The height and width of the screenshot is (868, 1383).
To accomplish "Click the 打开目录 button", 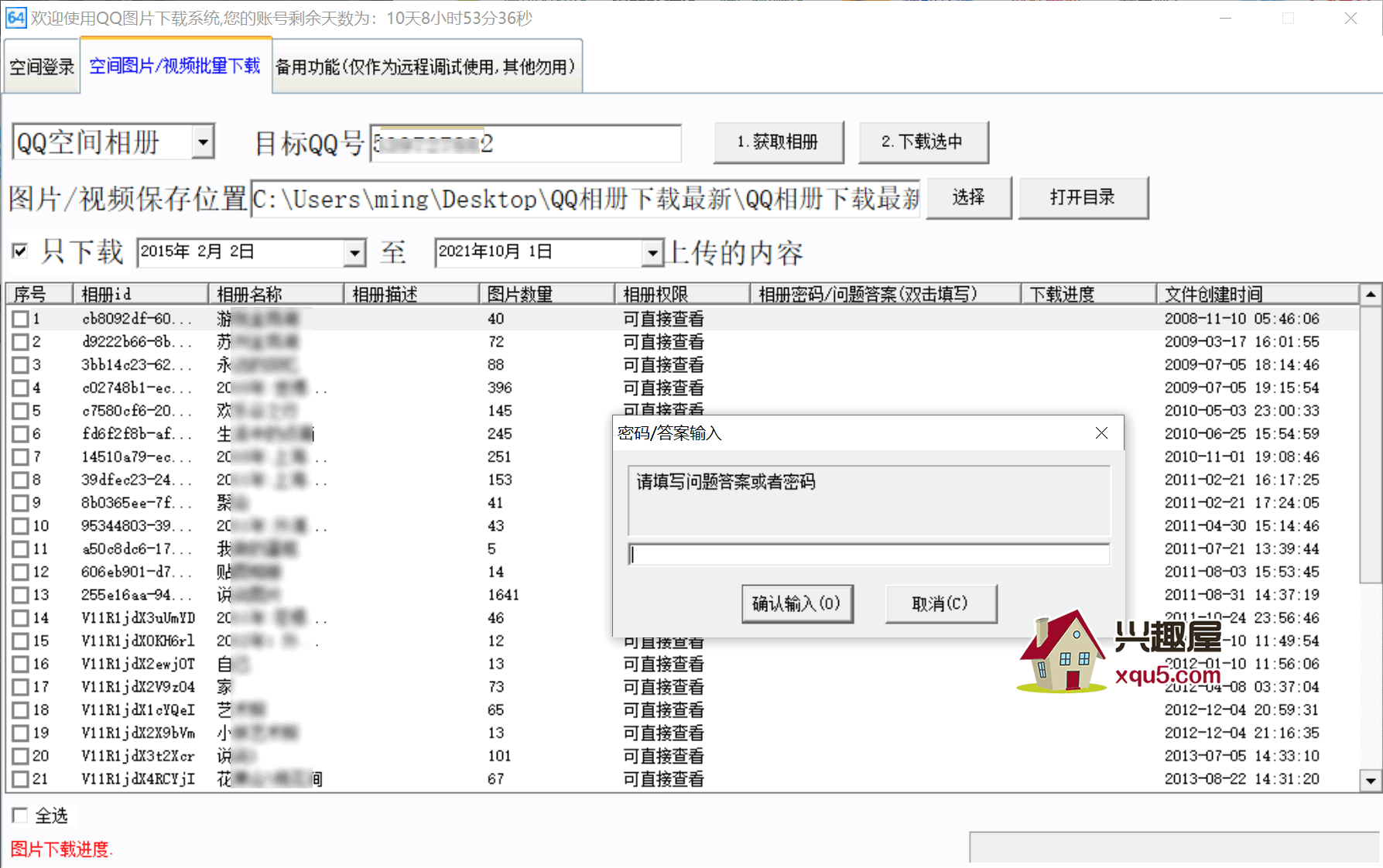I will click(x=1083, y=197).
